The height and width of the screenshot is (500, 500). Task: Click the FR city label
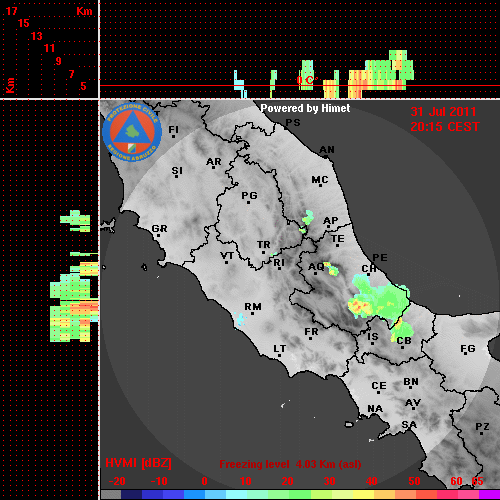pyautogui.click(x=311, y=332)
